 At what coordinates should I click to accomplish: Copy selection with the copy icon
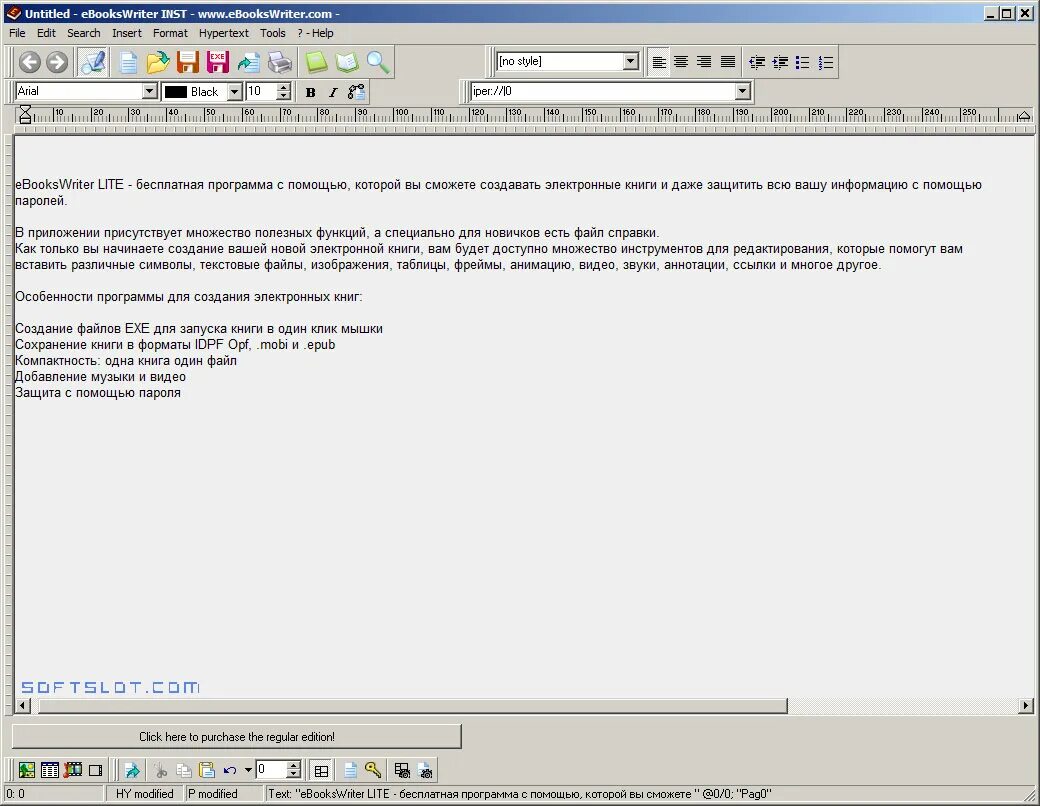coord(184,770)
